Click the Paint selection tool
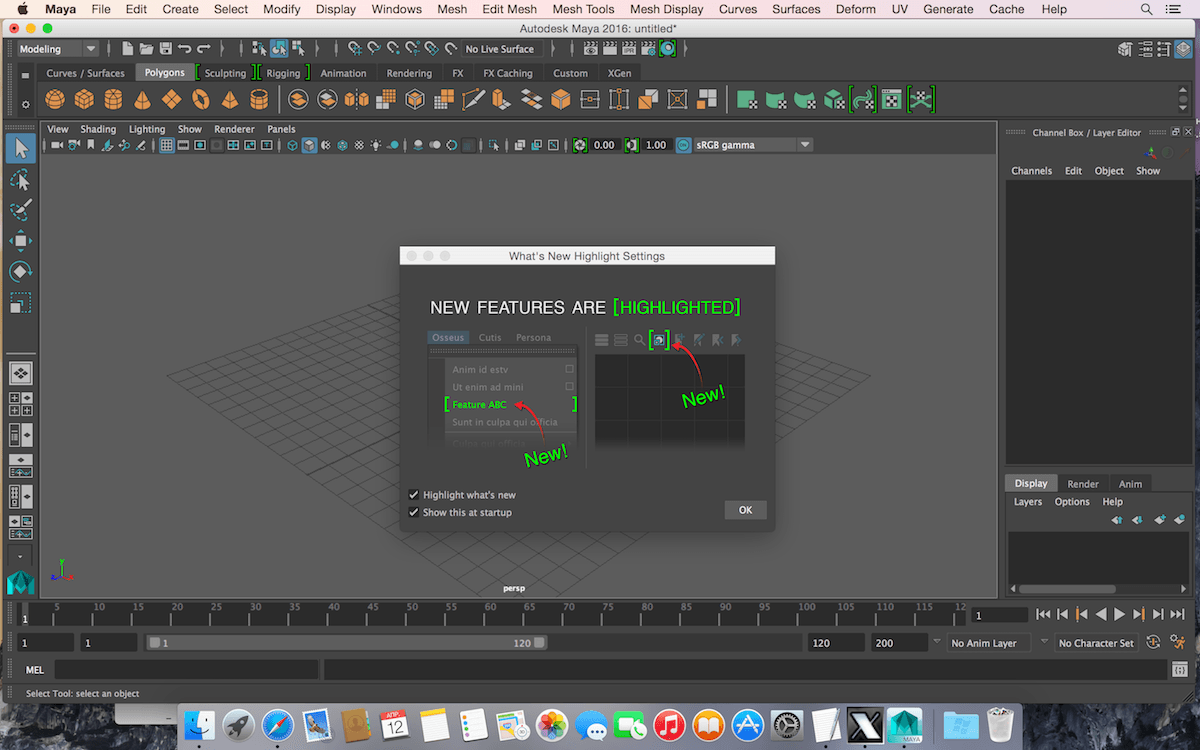Screen dimensions: 1200x750 (x=20, y=210)
